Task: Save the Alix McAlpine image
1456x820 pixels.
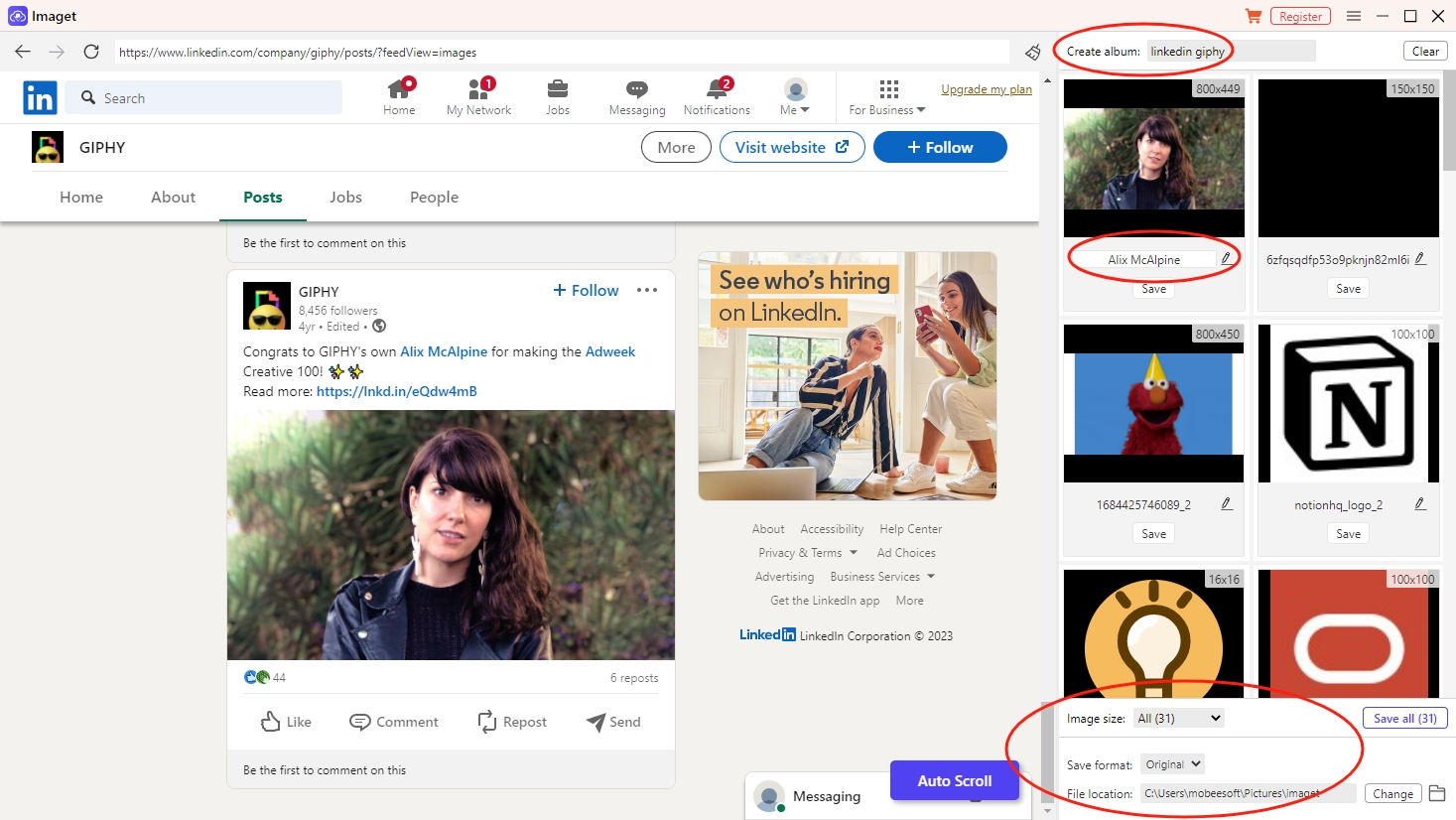Action: 1153,289
